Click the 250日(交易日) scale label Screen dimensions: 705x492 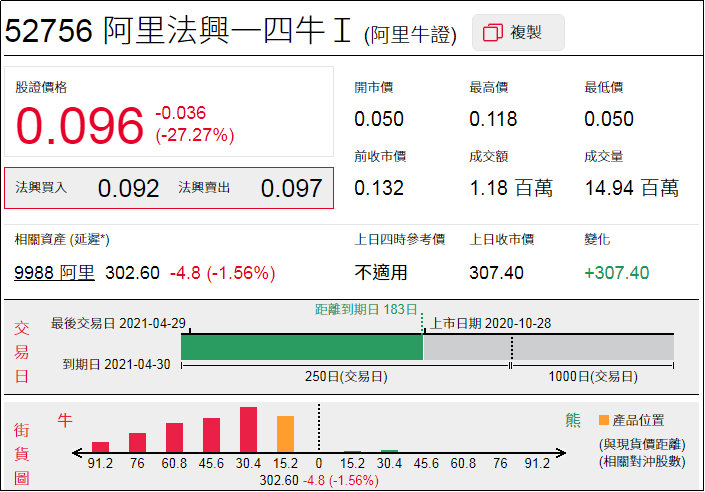(x=346, y=376)
